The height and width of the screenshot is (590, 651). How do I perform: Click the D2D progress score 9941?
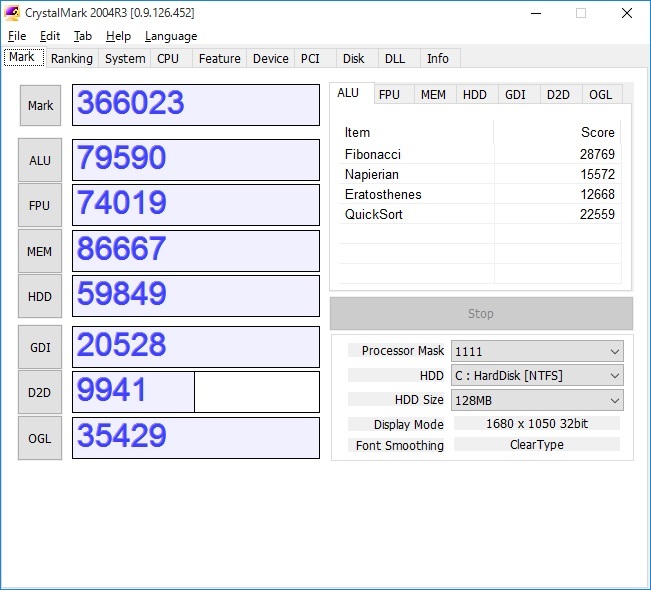pyautogui.click(x=196, y=392)
